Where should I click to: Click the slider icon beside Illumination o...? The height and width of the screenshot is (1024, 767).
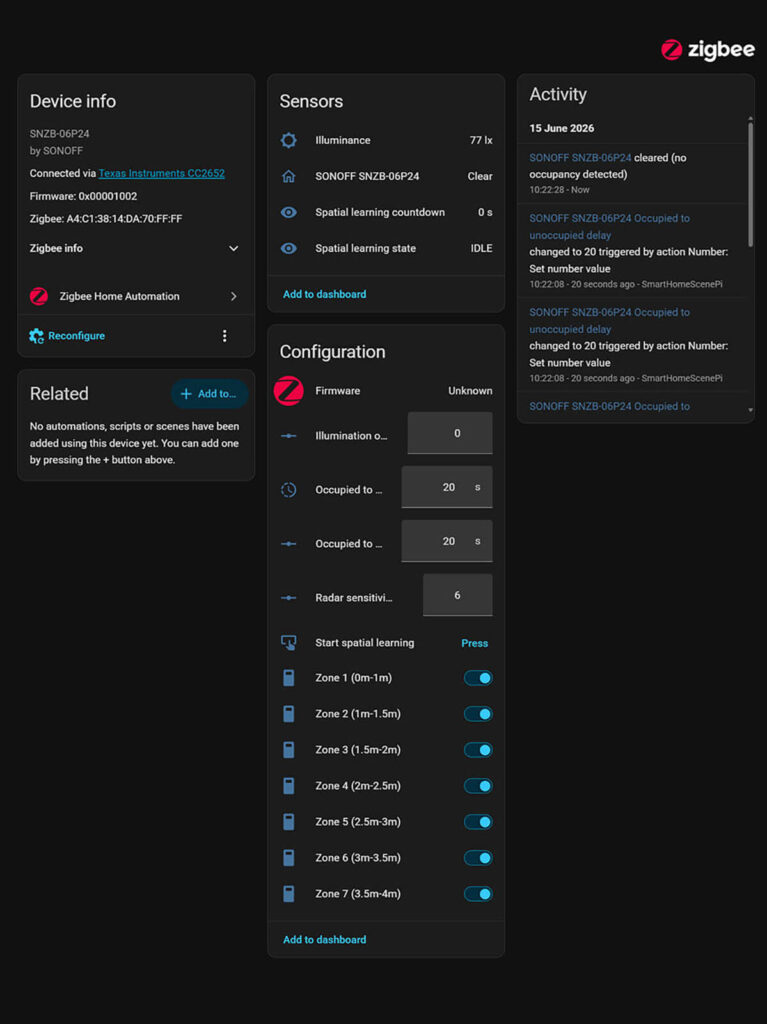click(288, 436)
